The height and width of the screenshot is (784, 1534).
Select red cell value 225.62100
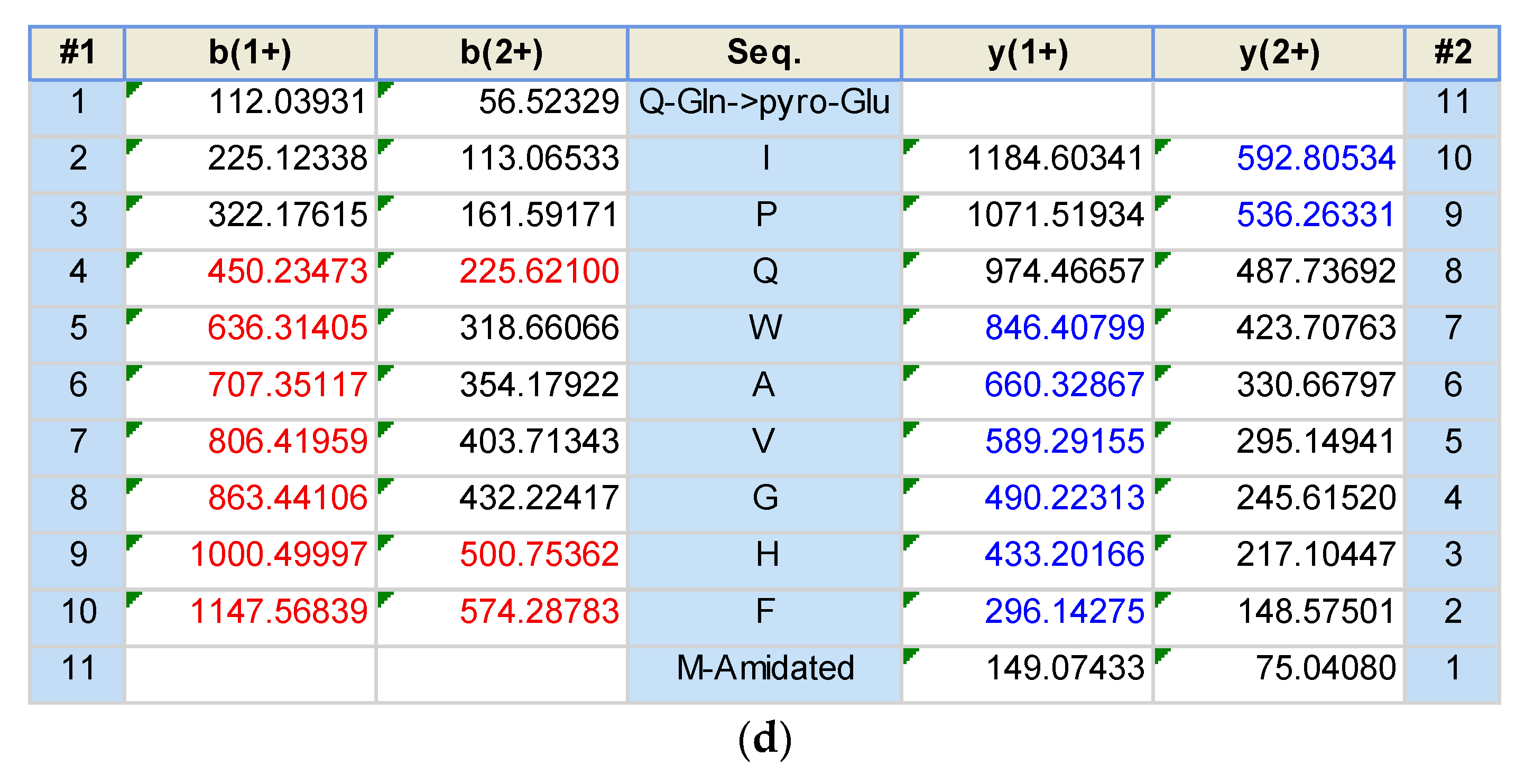click(x=502, y=277)
